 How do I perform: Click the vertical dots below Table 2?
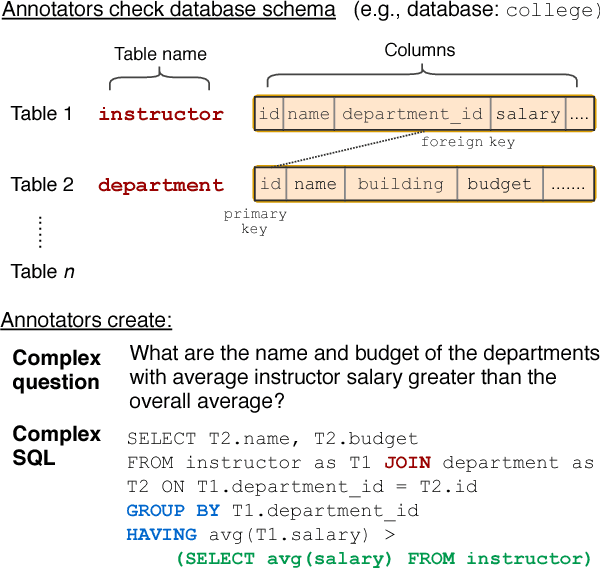(x=40, y=231)
